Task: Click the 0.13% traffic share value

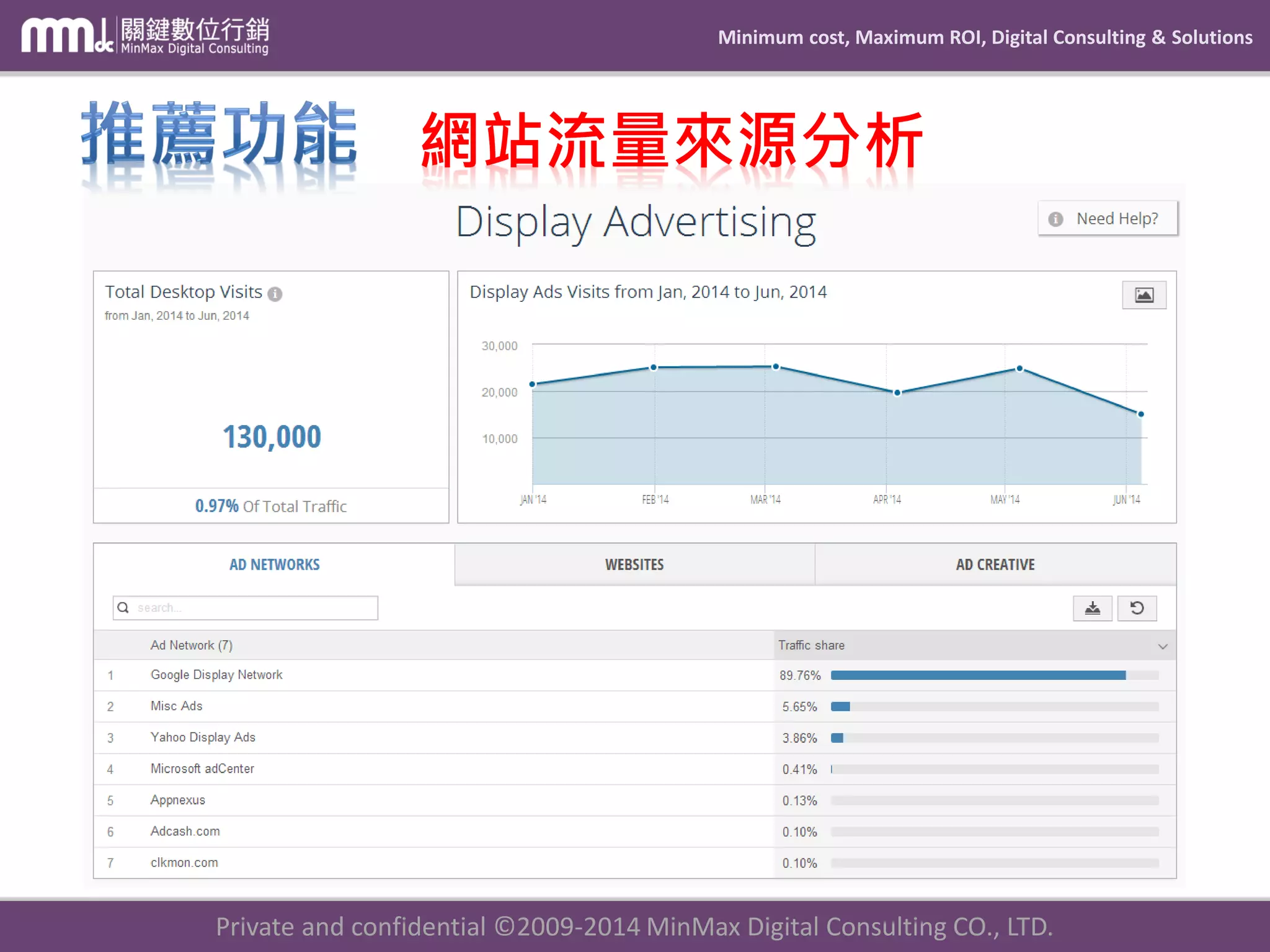Action: (x=799, y=801)
